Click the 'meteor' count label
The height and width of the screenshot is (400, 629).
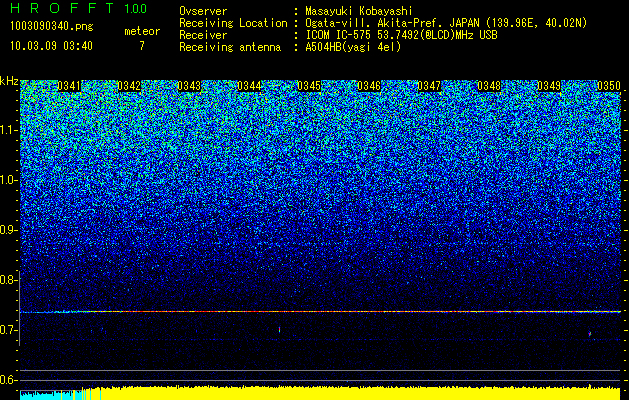[x=142, y=31]
